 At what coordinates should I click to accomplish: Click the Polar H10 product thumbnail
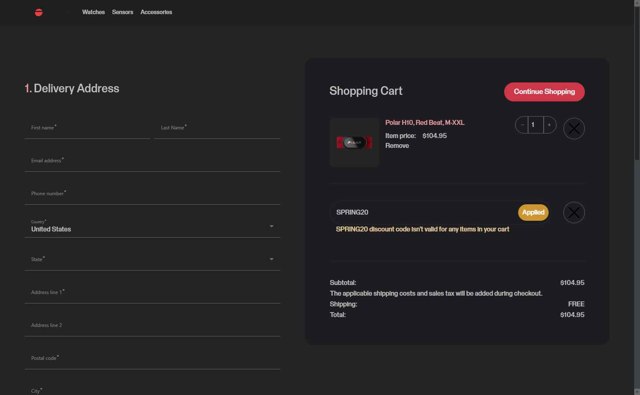tap(354, 142)
